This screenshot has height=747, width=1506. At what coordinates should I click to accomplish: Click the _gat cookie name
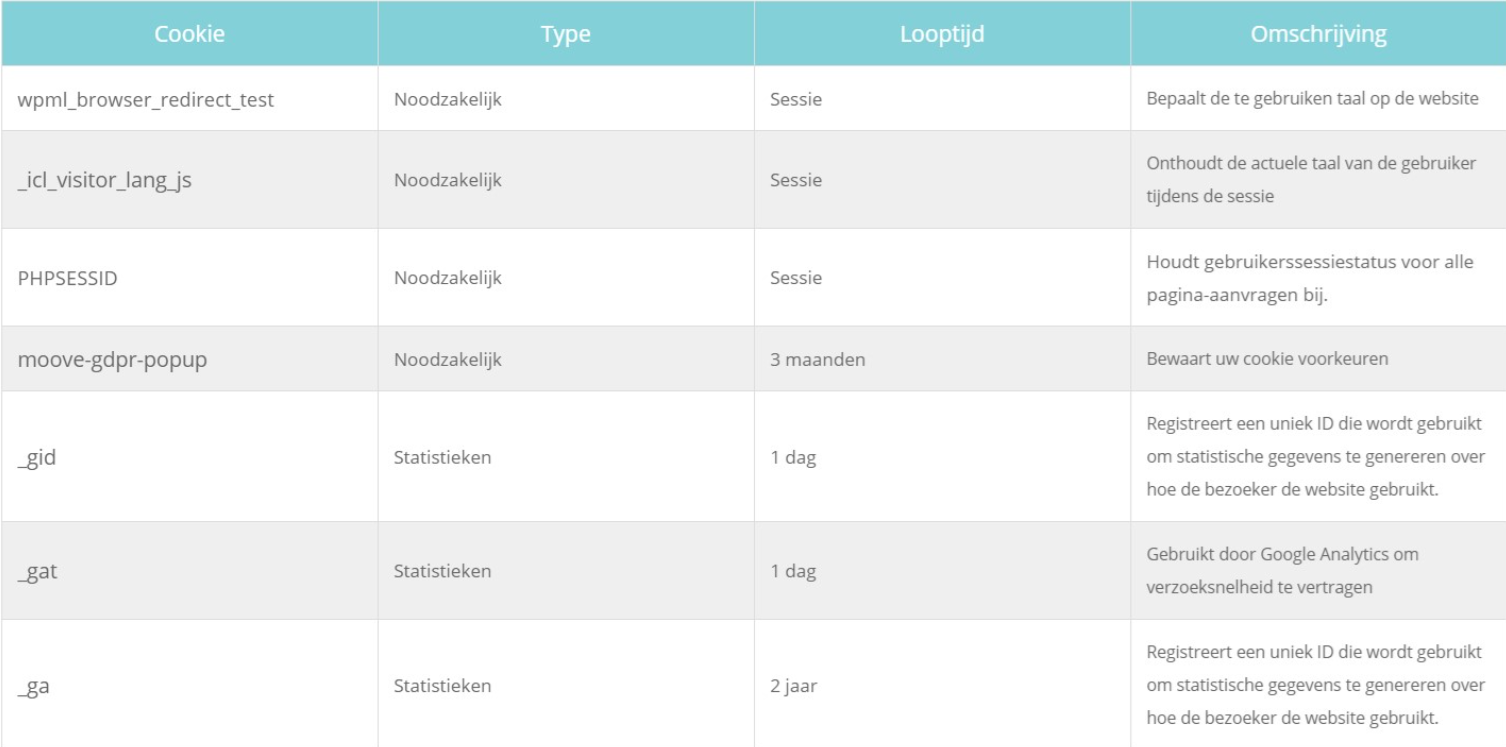pos(38,571)
